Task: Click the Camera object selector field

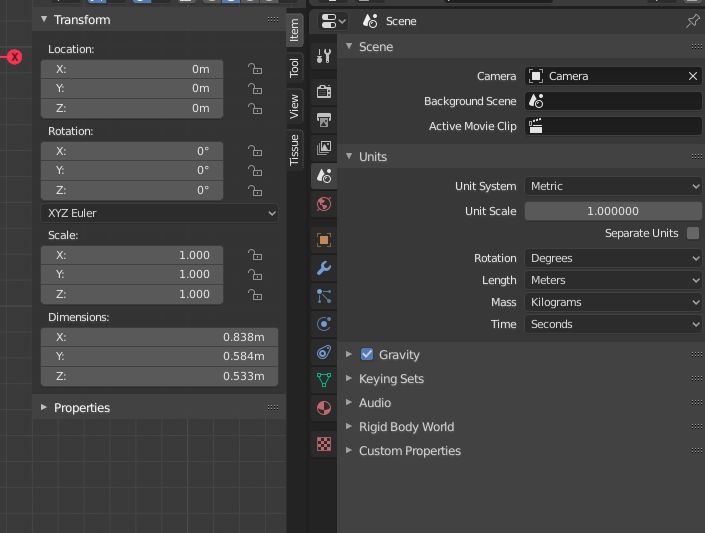Action: [x=613, y=76]
